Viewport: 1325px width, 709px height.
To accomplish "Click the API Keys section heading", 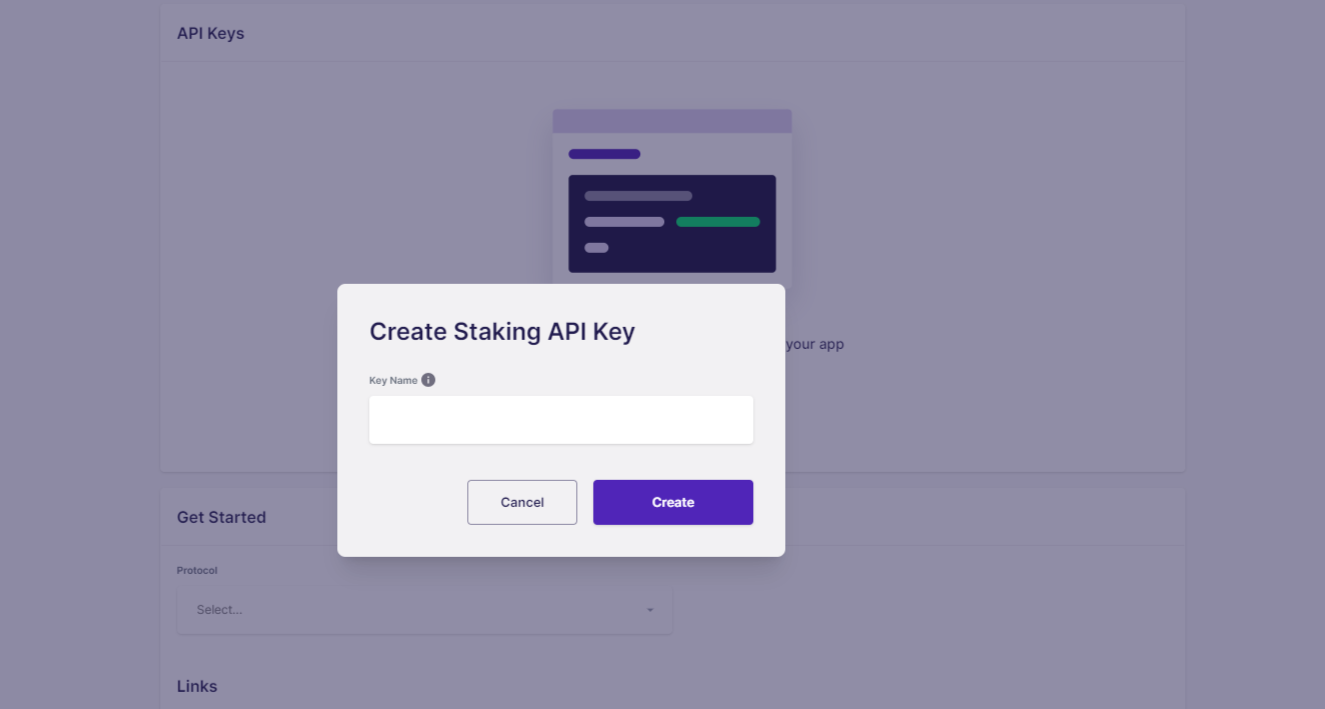I will (x=211, y=34).
